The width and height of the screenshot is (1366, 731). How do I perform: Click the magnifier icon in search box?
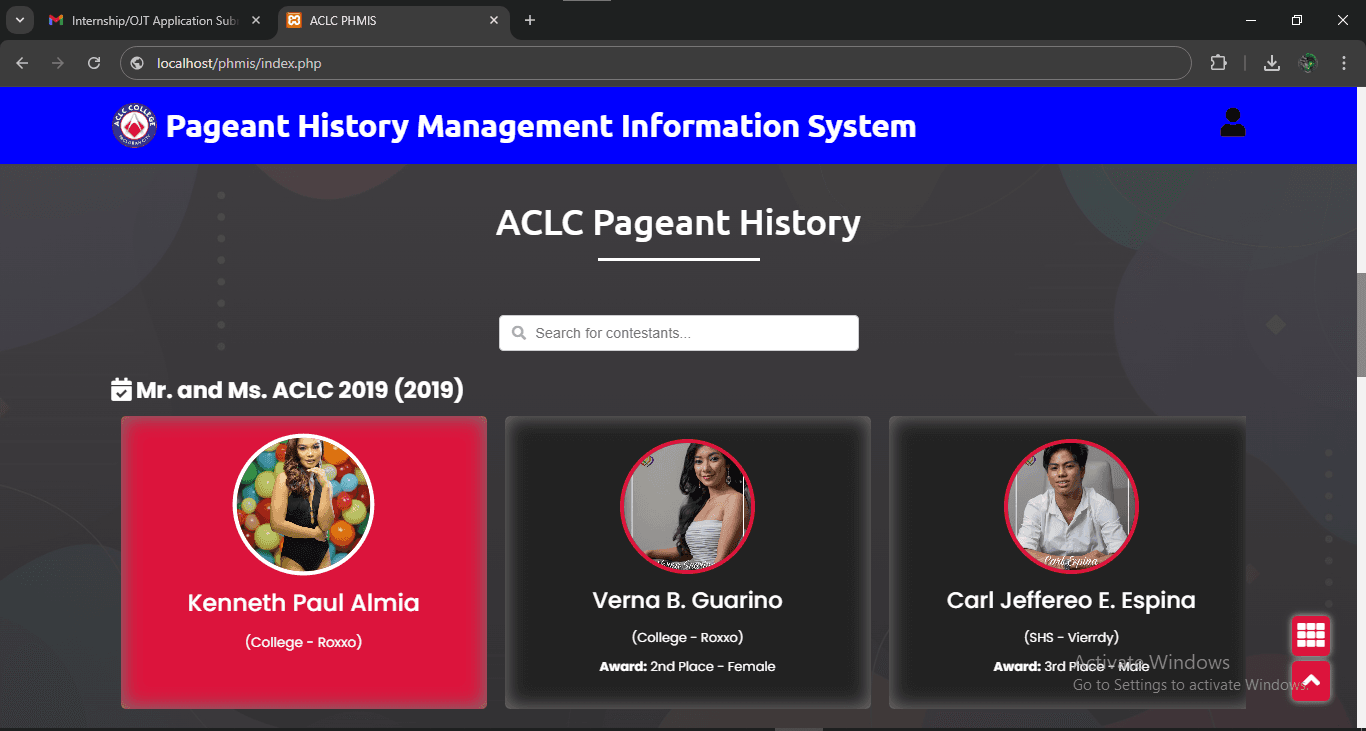(x=519, y=333)
